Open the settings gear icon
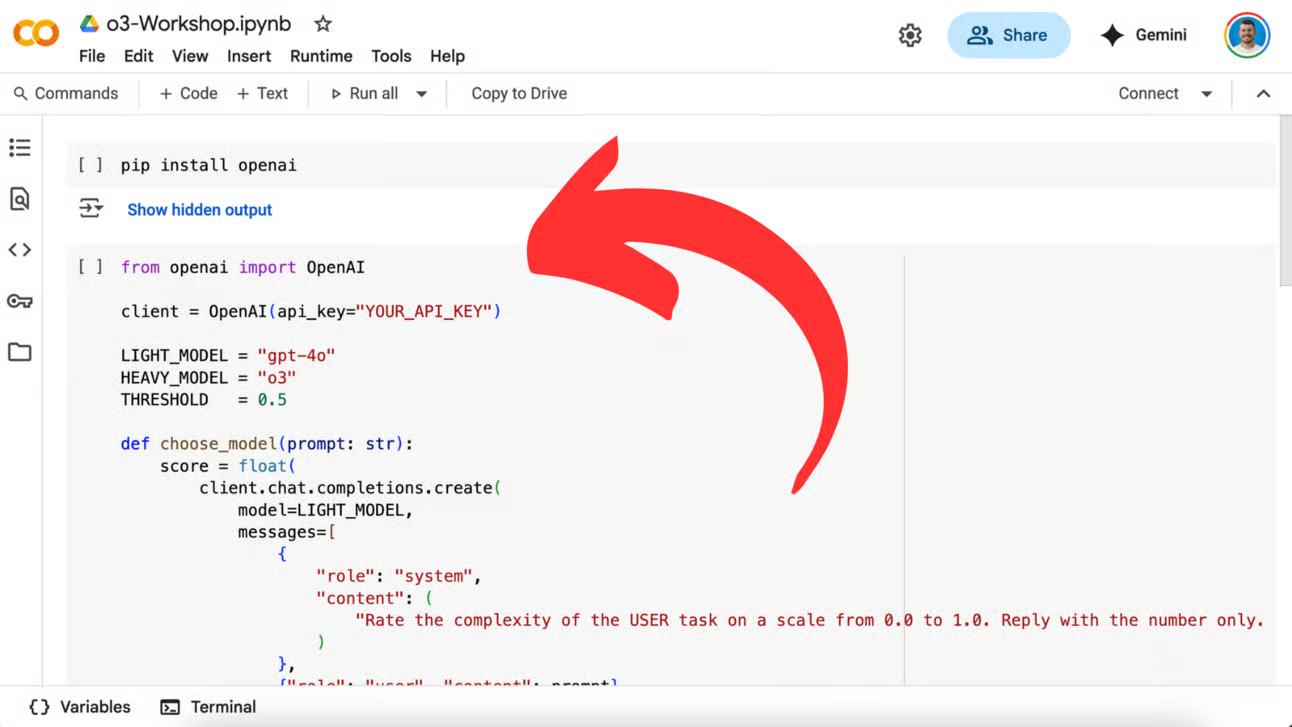 pos(910,35)
